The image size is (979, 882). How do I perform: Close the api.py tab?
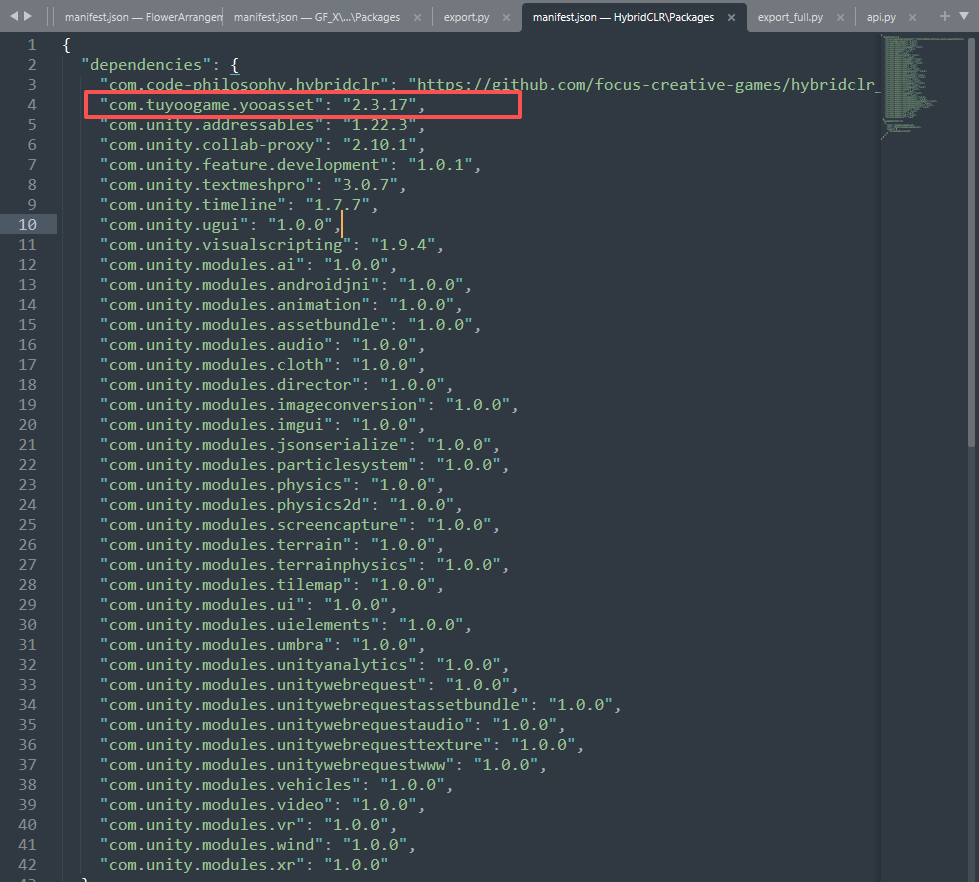(912, 17)
